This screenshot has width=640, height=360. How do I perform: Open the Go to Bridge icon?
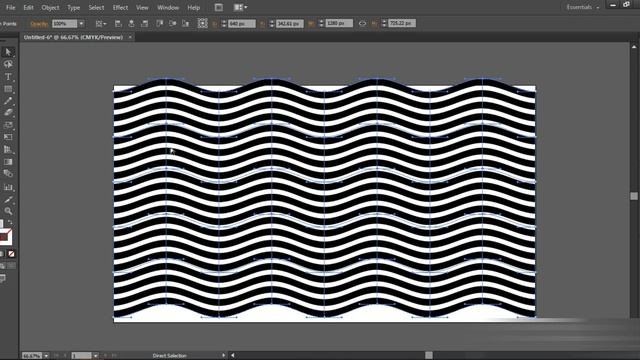click(219, 7)
